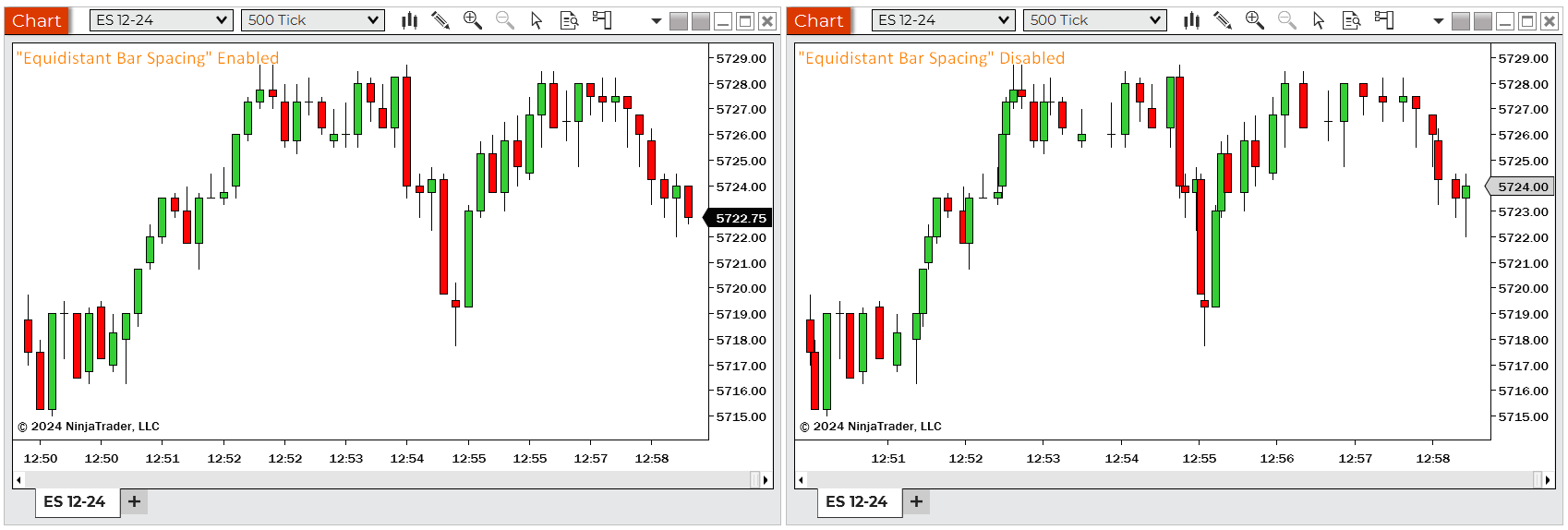
Task: Open data box icon in left chart
Action: [x=570, y=20]
